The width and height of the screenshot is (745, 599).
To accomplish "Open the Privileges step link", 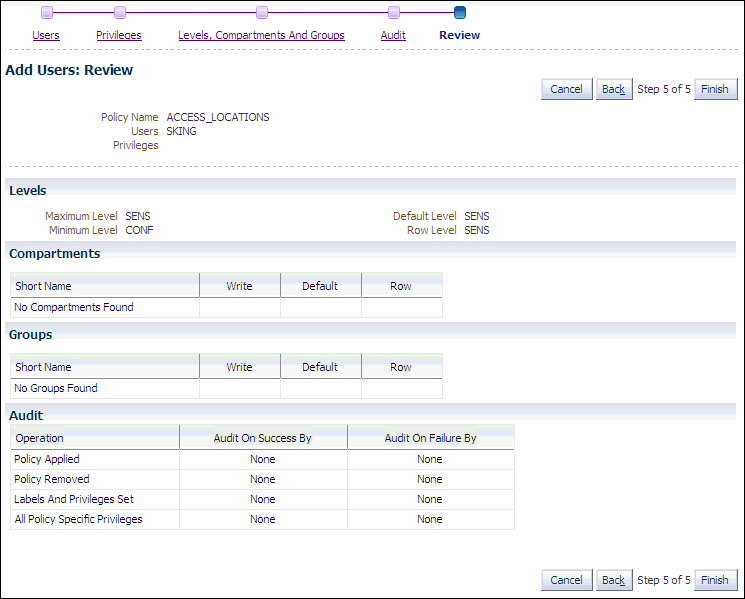I will [x=119, y=35].
